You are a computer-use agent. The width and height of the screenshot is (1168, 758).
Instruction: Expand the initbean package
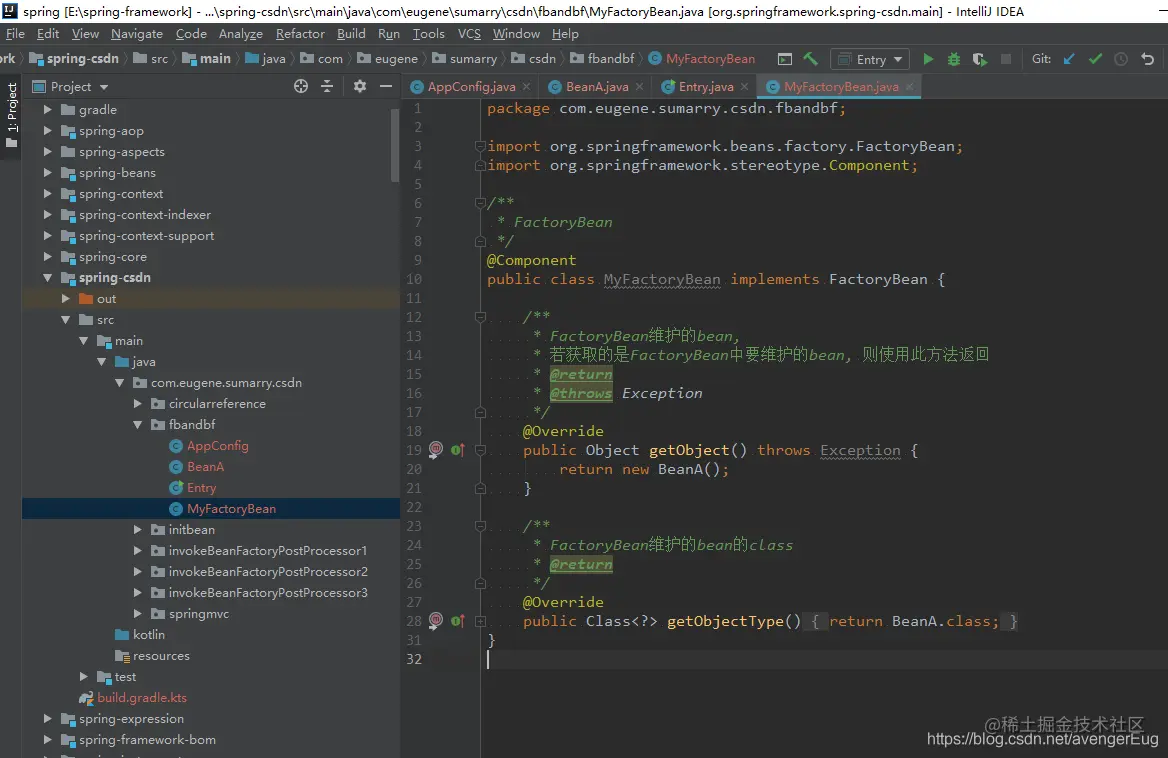point(138,529)
